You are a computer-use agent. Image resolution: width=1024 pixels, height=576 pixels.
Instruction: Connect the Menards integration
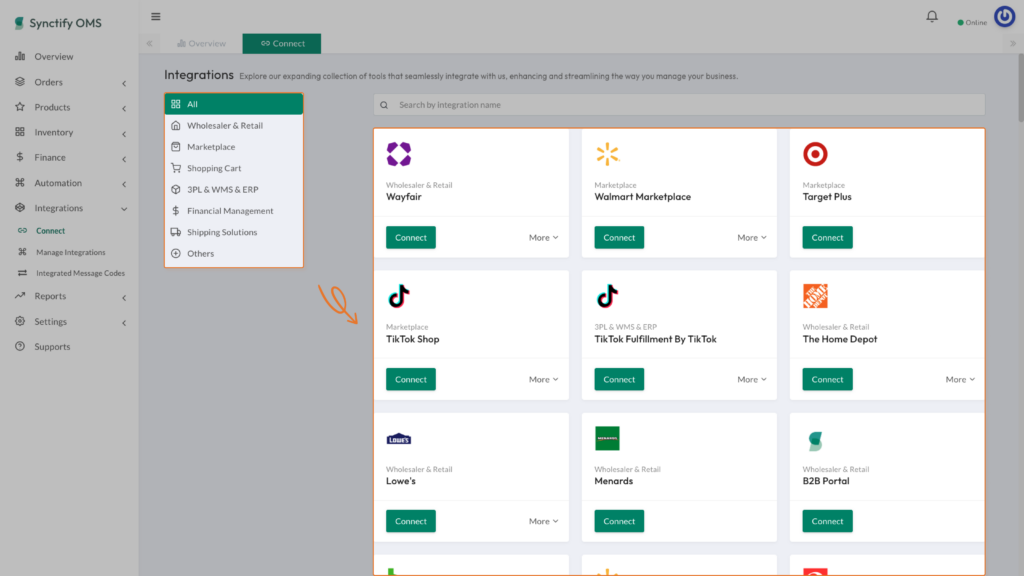[x=619, y=521]
